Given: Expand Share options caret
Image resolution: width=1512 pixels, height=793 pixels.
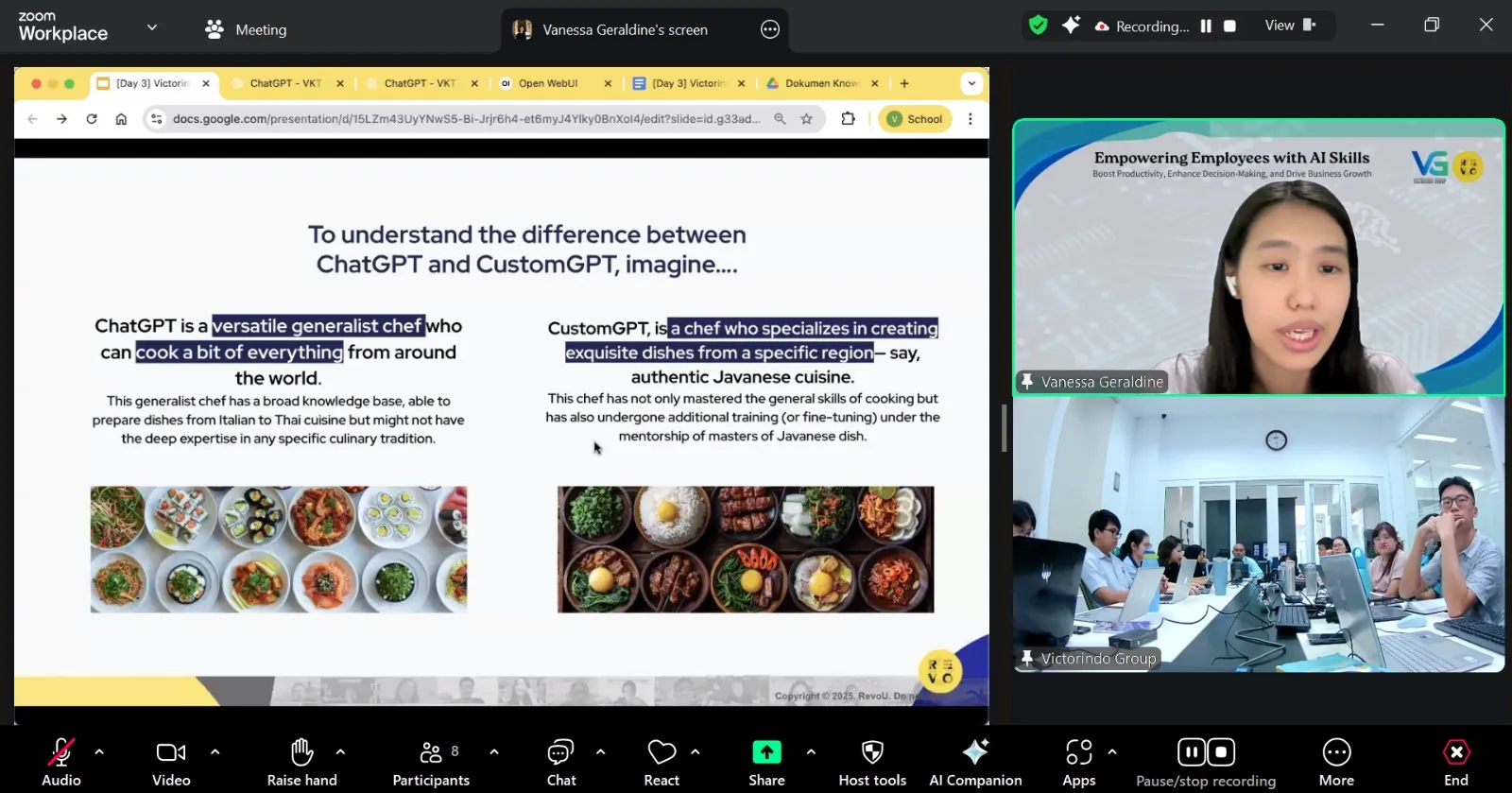Looking at the screenshot, I should (811, 752).
